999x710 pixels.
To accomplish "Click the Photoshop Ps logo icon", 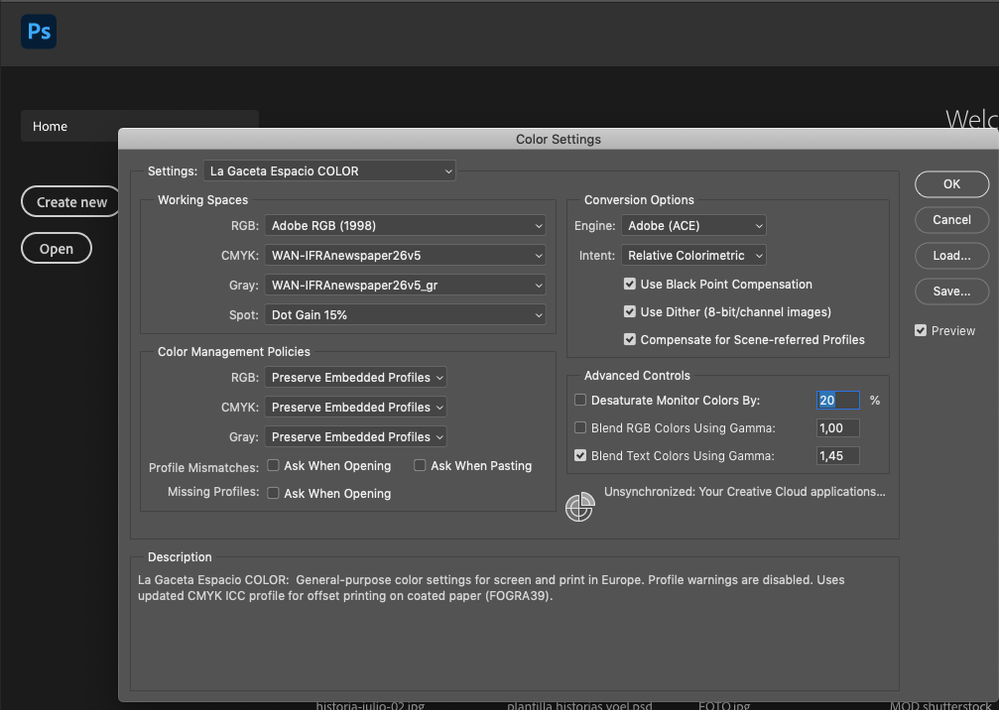I will tap(39, 31).
